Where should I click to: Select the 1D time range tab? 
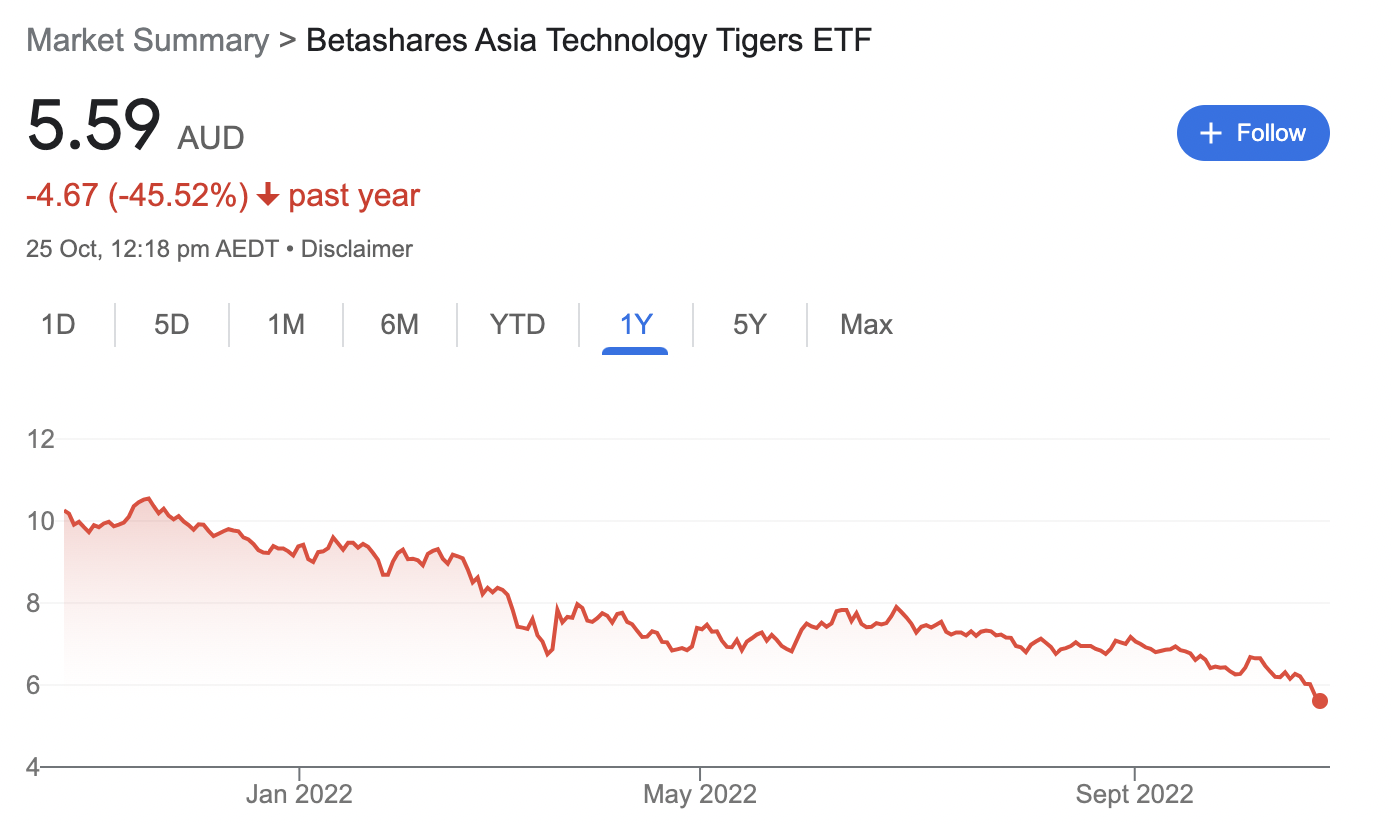point(58,325)
